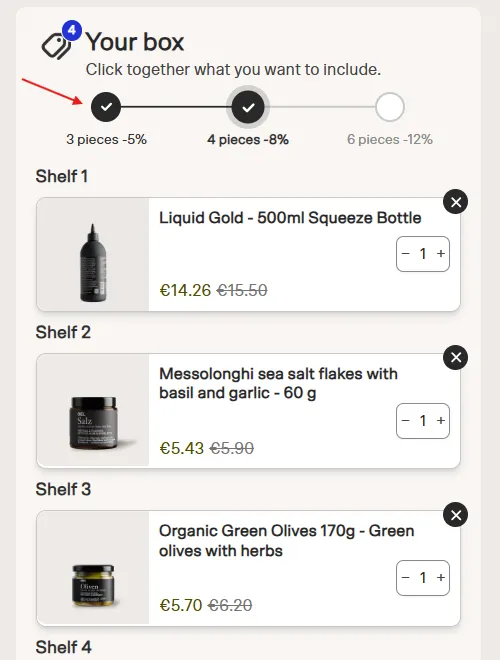Select the 4 pieces -8% checkpoint

click(248, 107)
